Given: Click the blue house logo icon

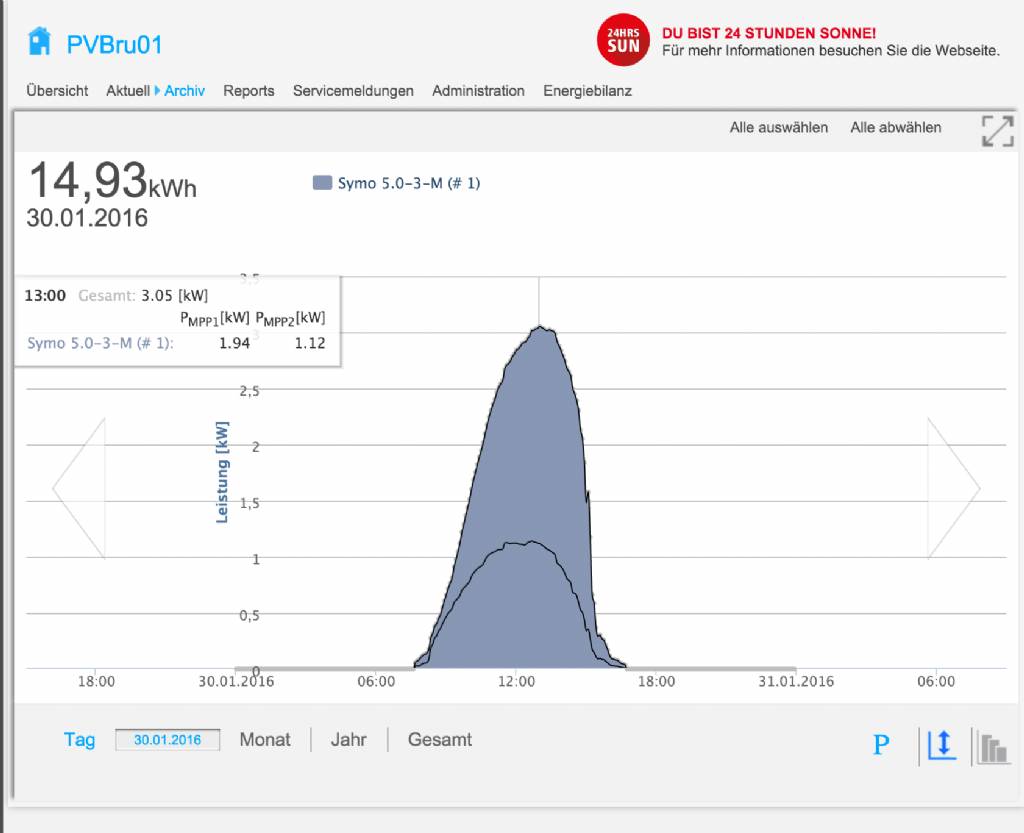Looking at the screenshot, I should (x=39, y=42).
